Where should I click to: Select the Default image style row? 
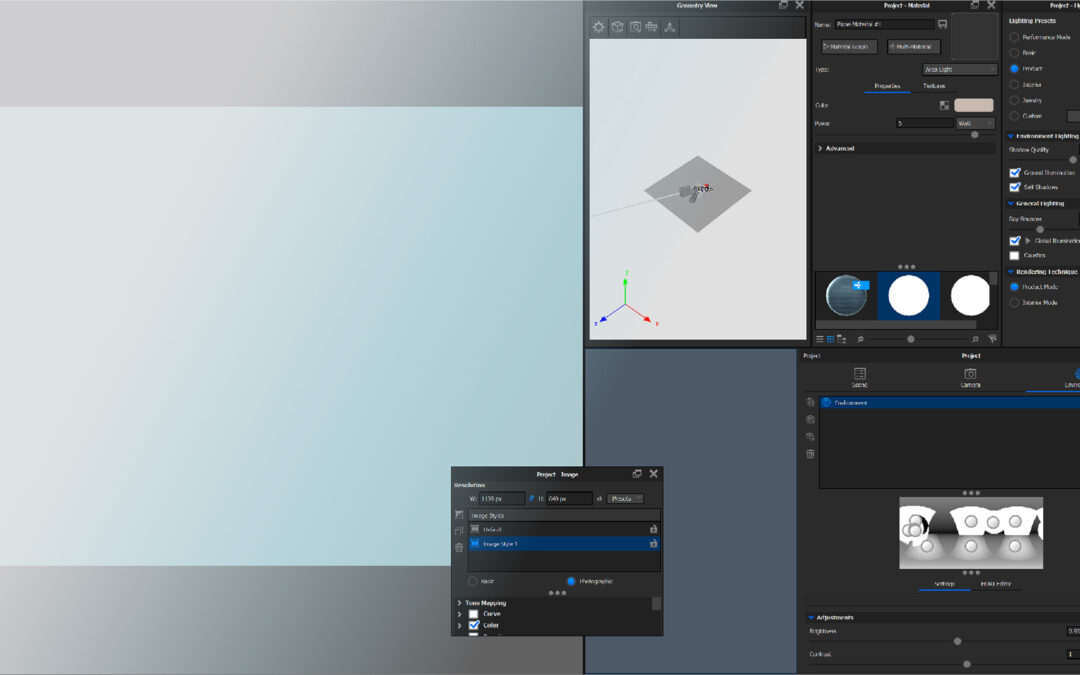pyautogui.click(x=563, y=529)
